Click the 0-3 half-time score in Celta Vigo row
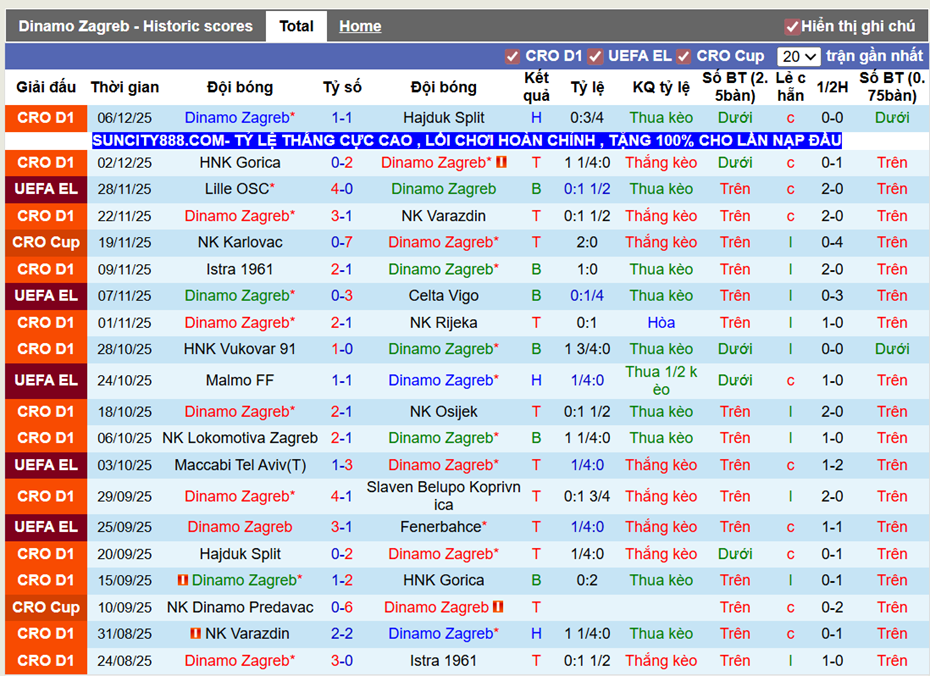The height and width of the screenshot is (676, 930). [832, 296]
